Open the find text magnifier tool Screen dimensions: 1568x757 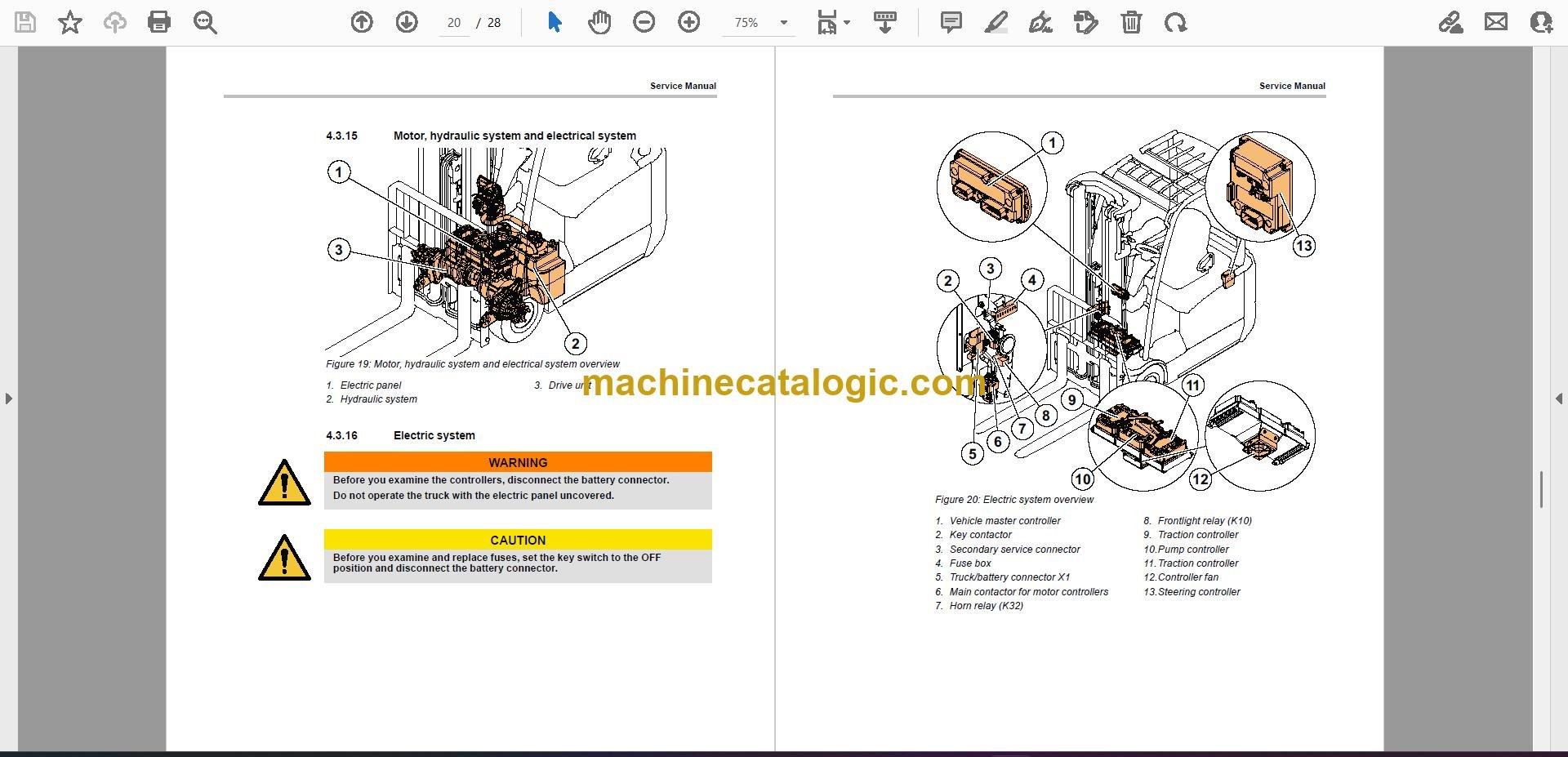205,22
